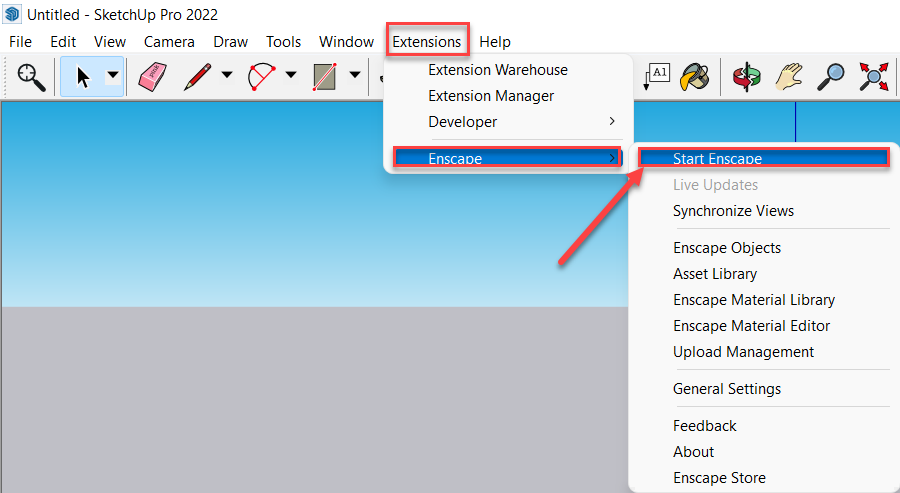The image size is (900, 493).
Task: Open Extension Warehouse
Action: point(497,70)
